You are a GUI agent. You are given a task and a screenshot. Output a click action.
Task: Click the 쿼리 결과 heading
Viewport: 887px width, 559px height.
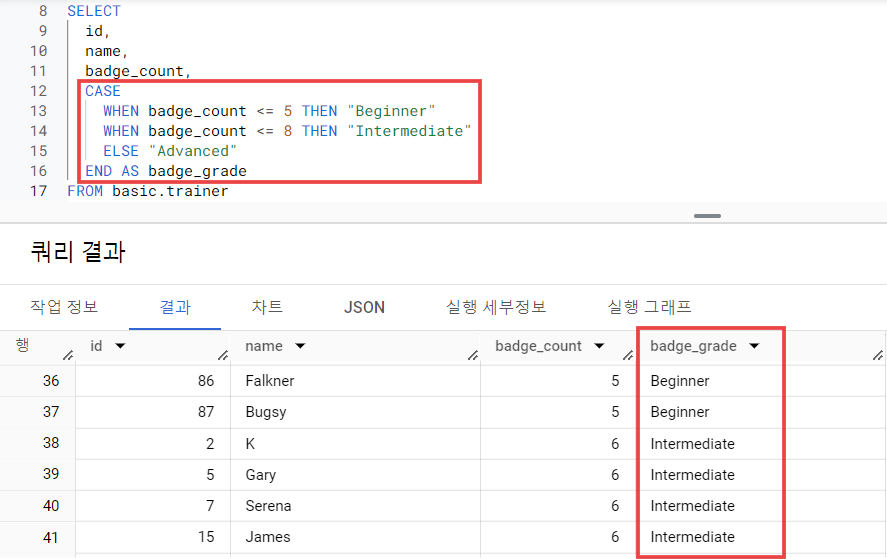coord(77,251)
